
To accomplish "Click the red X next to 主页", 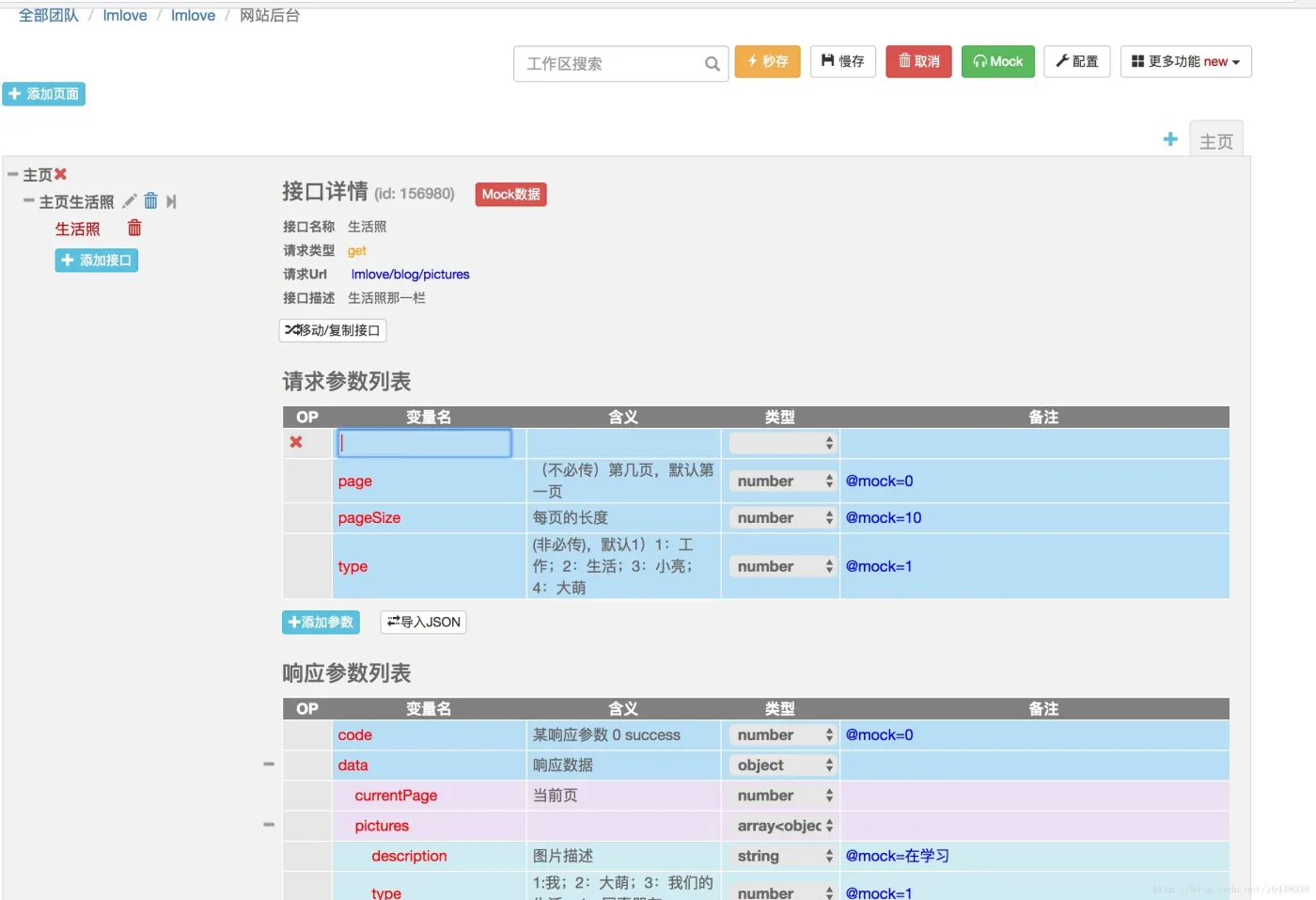I will point(61,174).
